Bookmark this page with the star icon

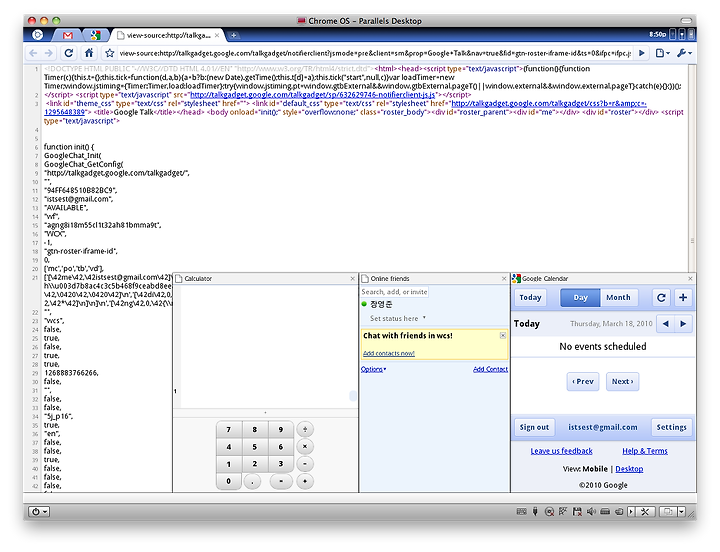pos(109,53)
